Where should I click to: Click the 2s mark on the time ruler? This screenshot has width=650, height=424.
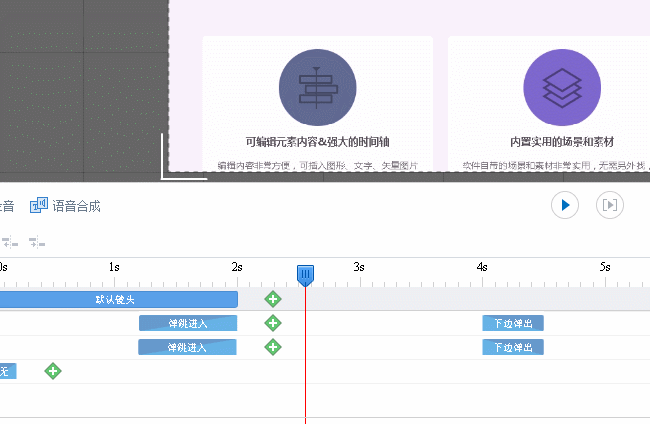coord(237,267)
